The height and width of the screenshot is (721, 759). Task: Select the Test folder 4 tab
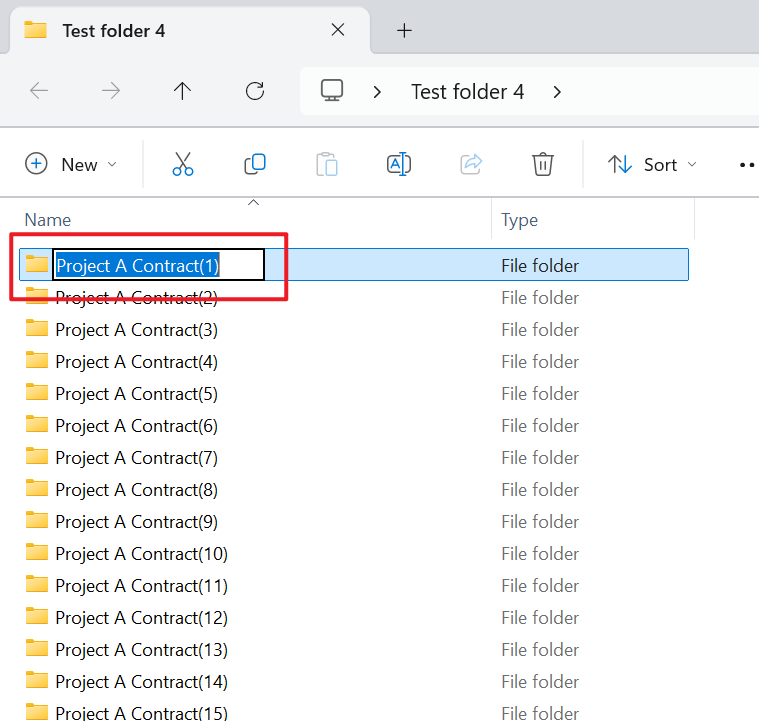click(114, 30)
